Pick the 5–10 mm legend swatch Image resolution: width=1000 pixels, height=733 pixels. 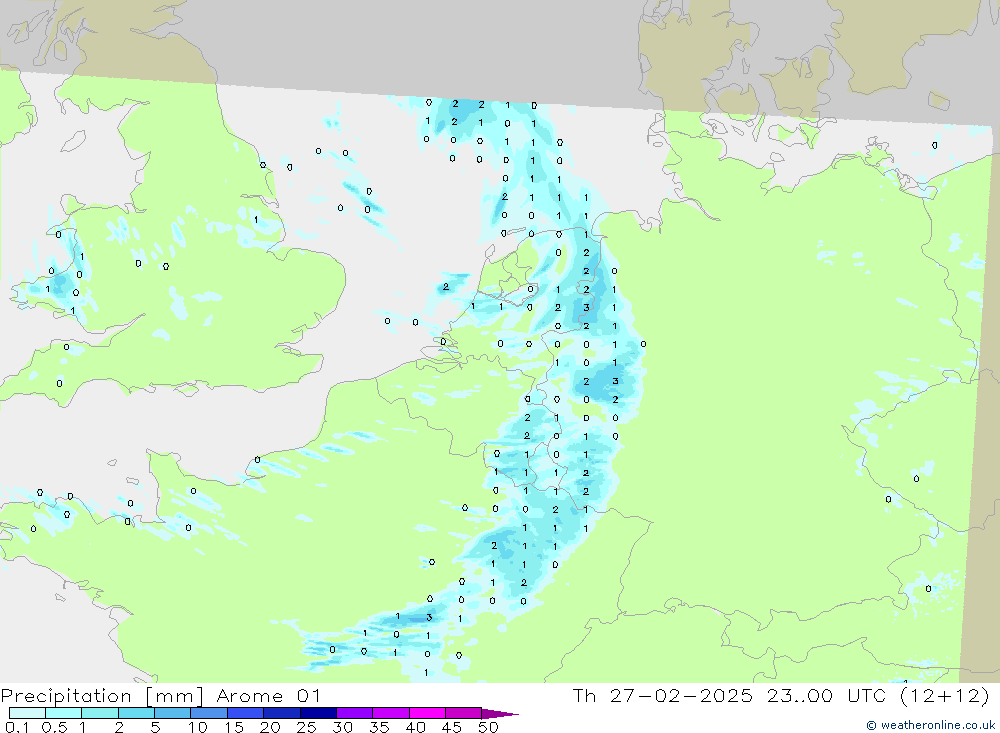point(173,713)
